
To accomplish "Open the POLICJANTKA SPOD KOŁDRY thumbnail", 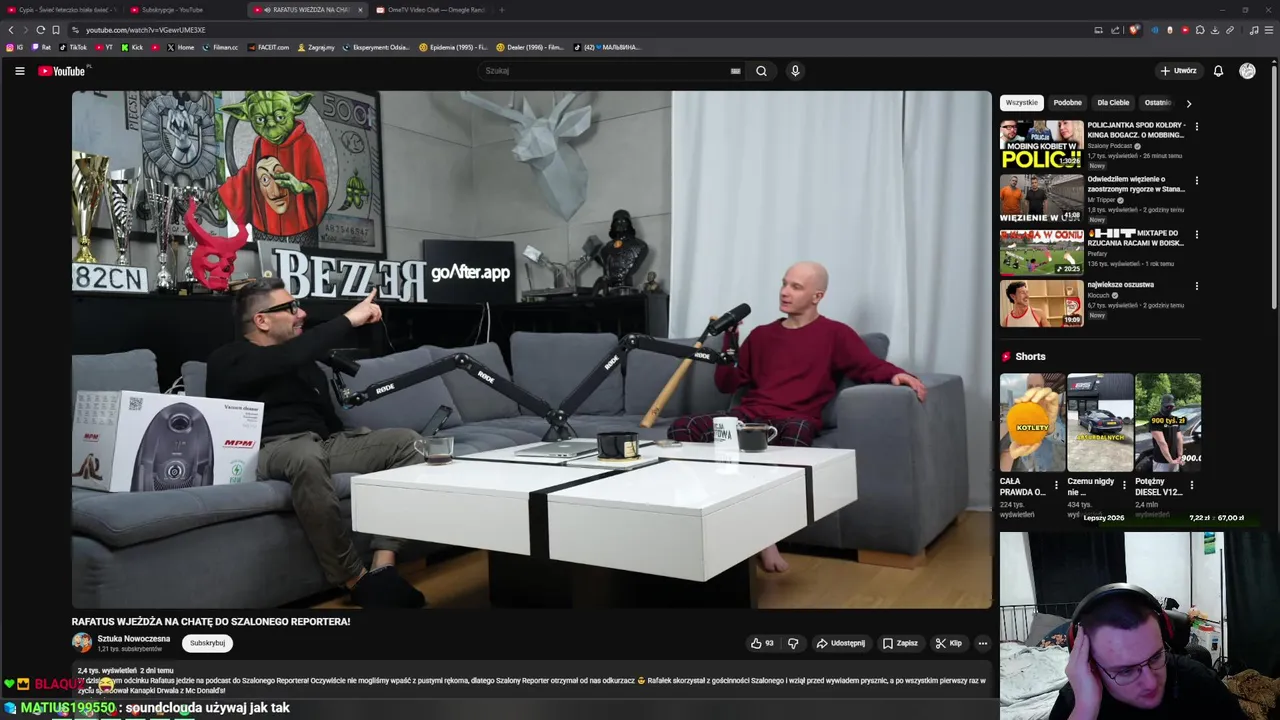I will pyautogui.click(x=1041, y=145).
